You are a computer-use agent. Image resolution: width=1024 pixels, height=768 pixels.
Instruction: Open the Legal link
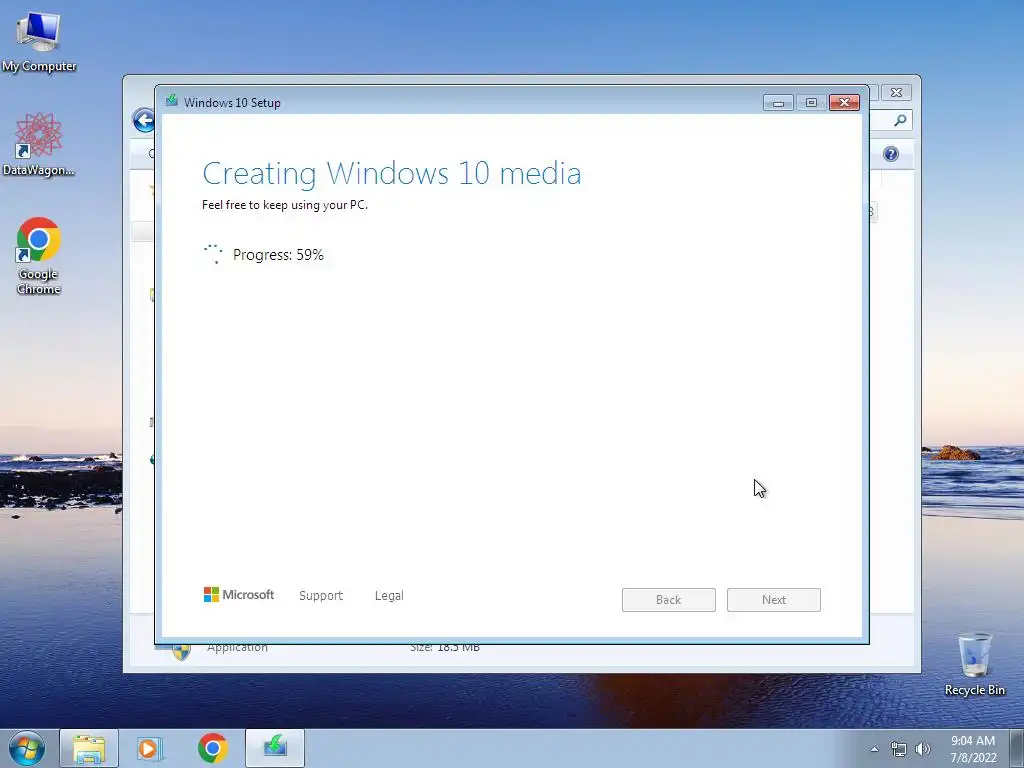tap(389, 596)
